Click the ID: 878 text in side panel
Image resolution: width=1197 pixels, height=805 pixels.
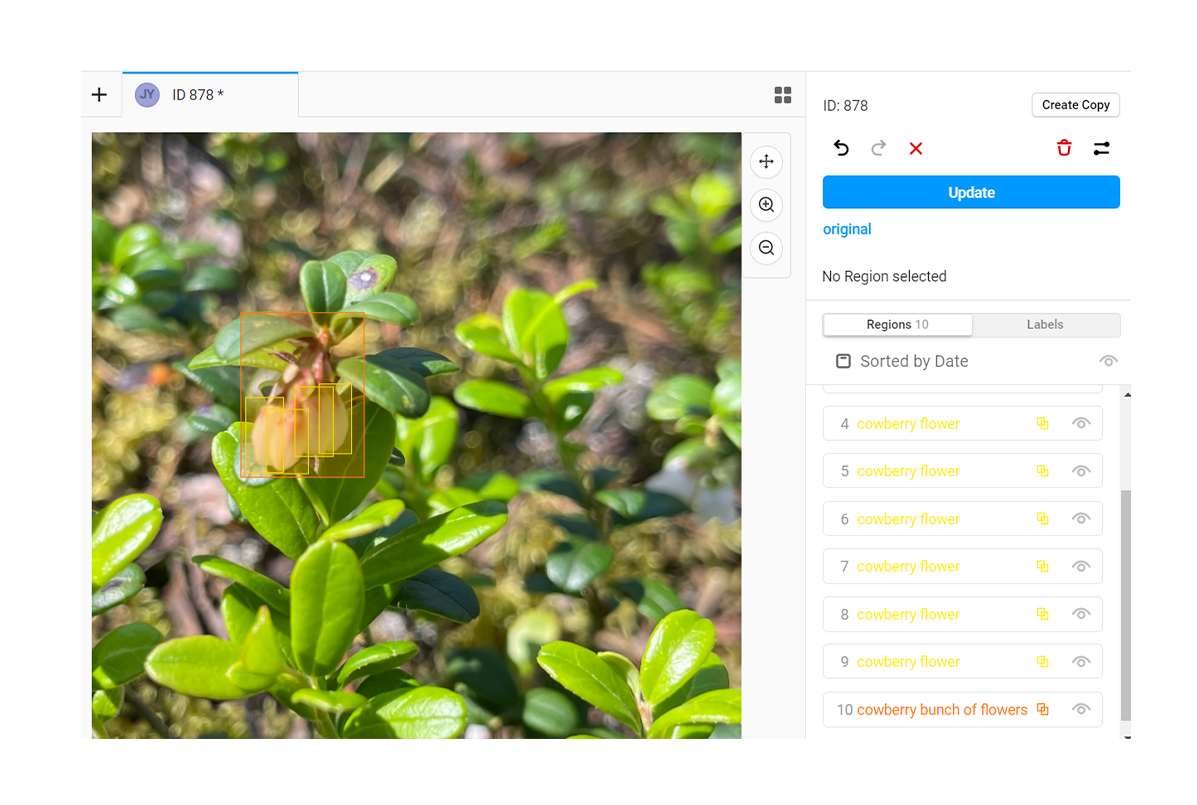tap(845, 106)
